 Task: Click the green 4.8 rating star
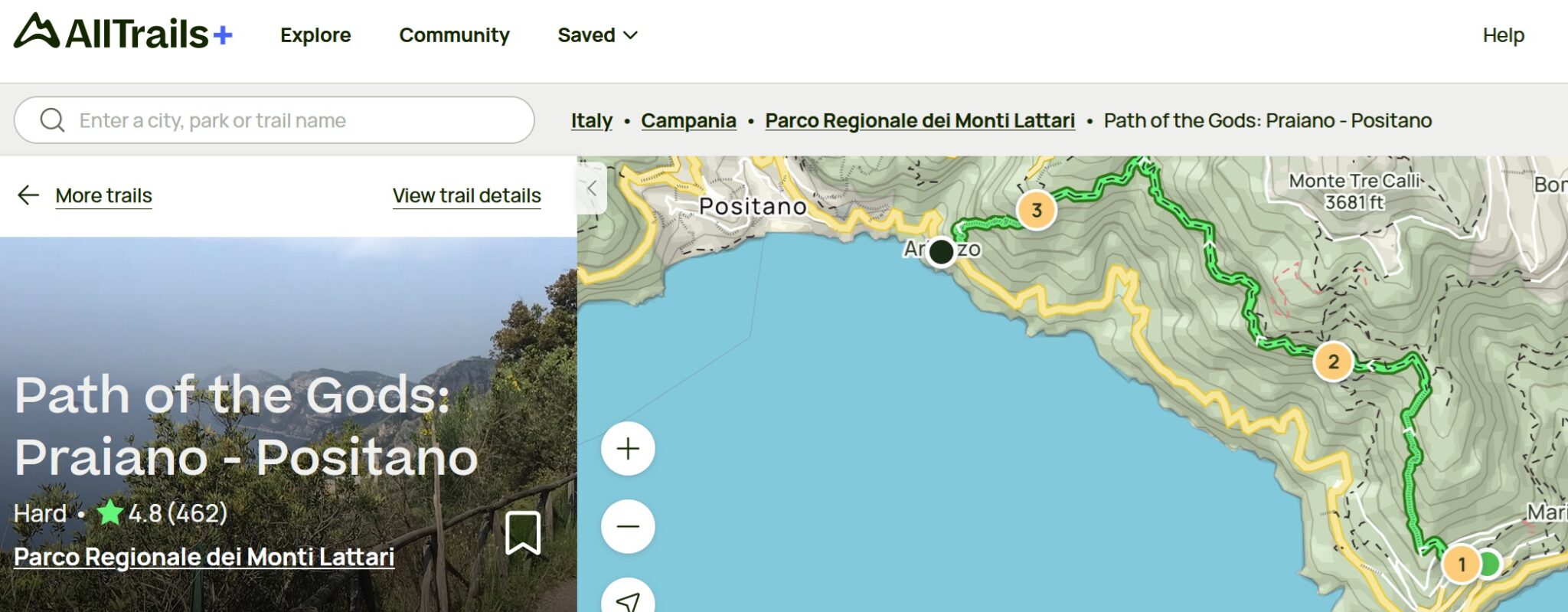pos(109,513)
